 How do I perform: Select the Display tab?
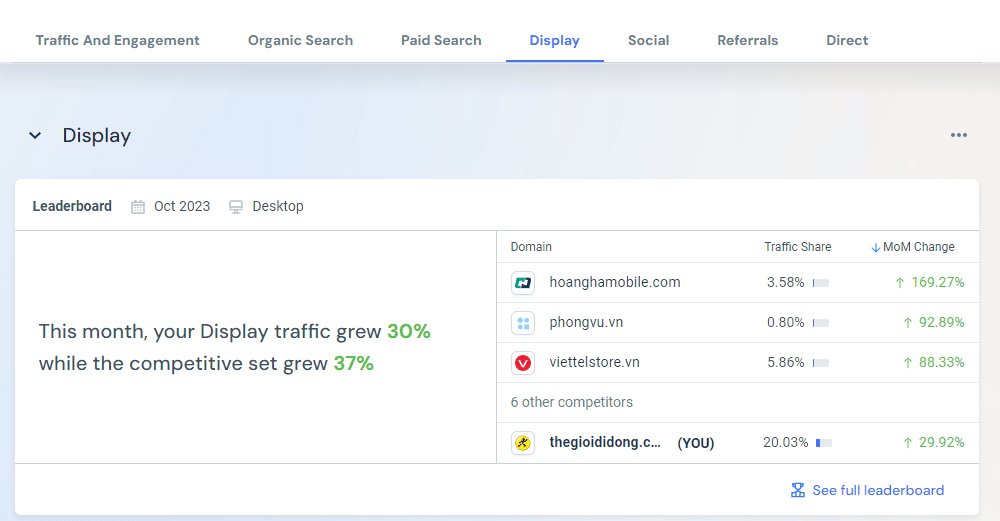point(554,40)
